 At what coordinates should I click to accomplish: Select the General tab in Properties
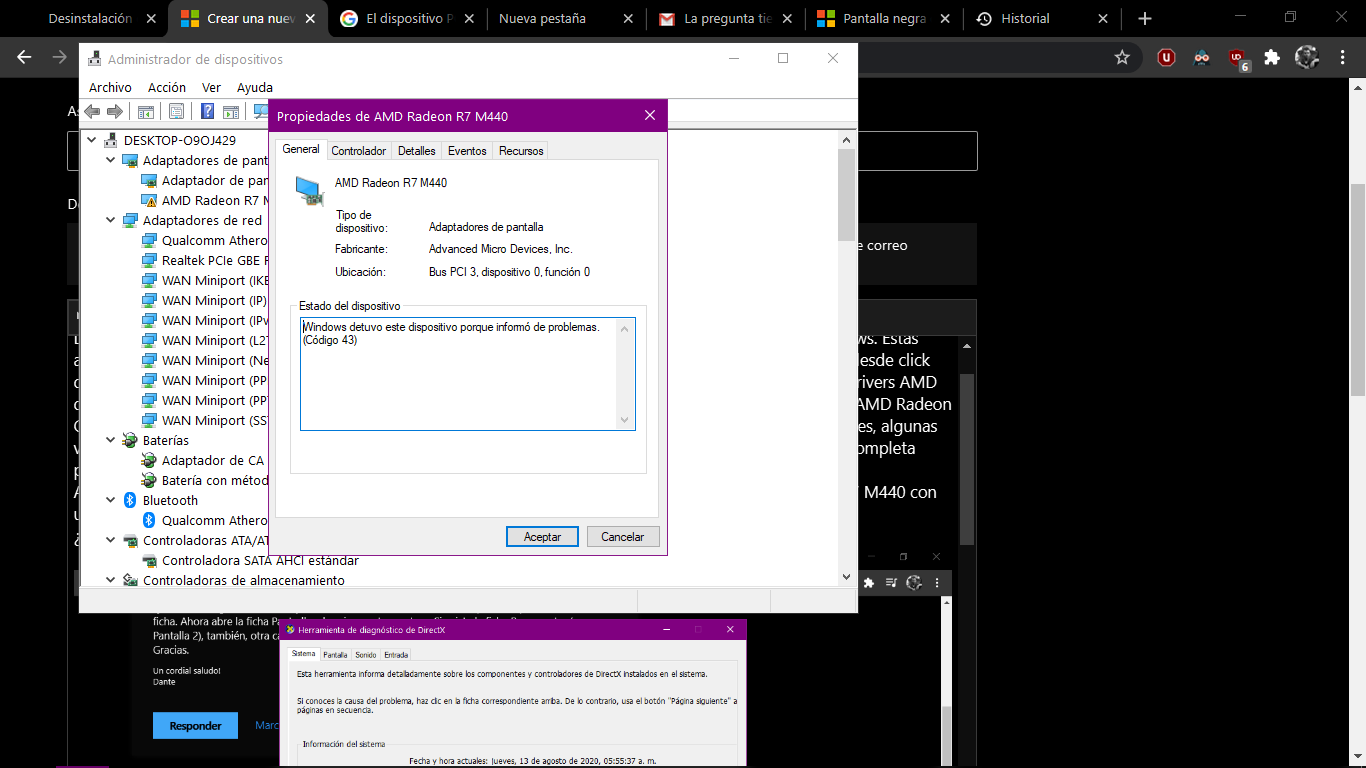(301, 149)
